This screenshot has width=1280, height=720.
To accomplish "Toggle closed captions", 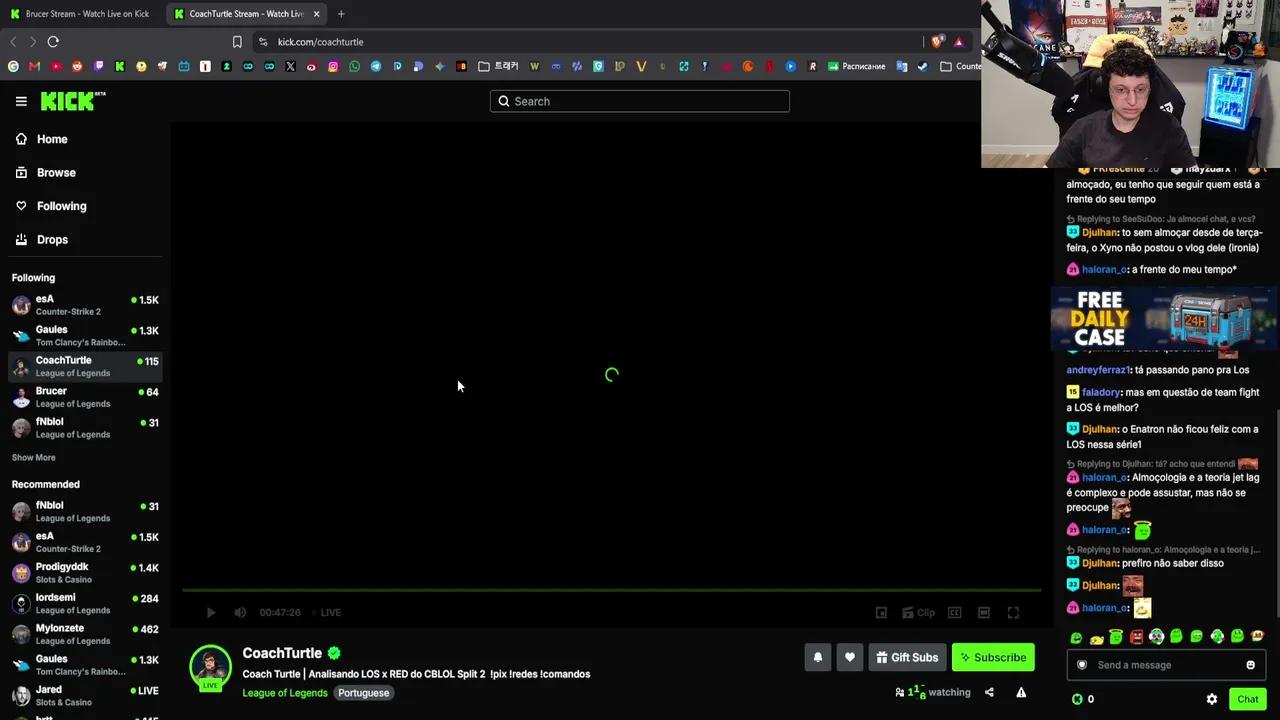I will 954,612.
